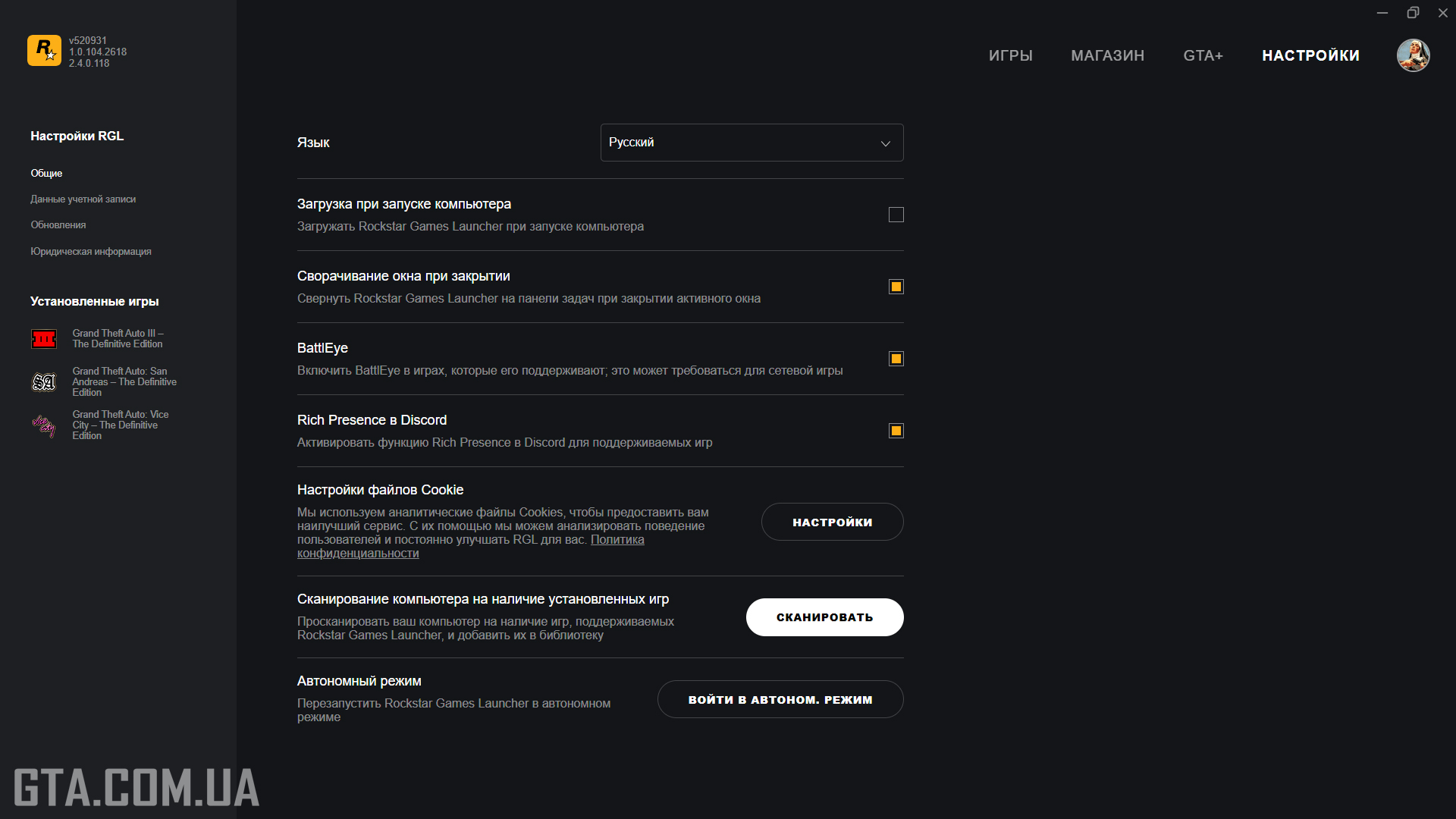This screenshot has height=819, width=1456.
Task: Open Данные учетной записи settings section
Action: (x=83, y=199)
